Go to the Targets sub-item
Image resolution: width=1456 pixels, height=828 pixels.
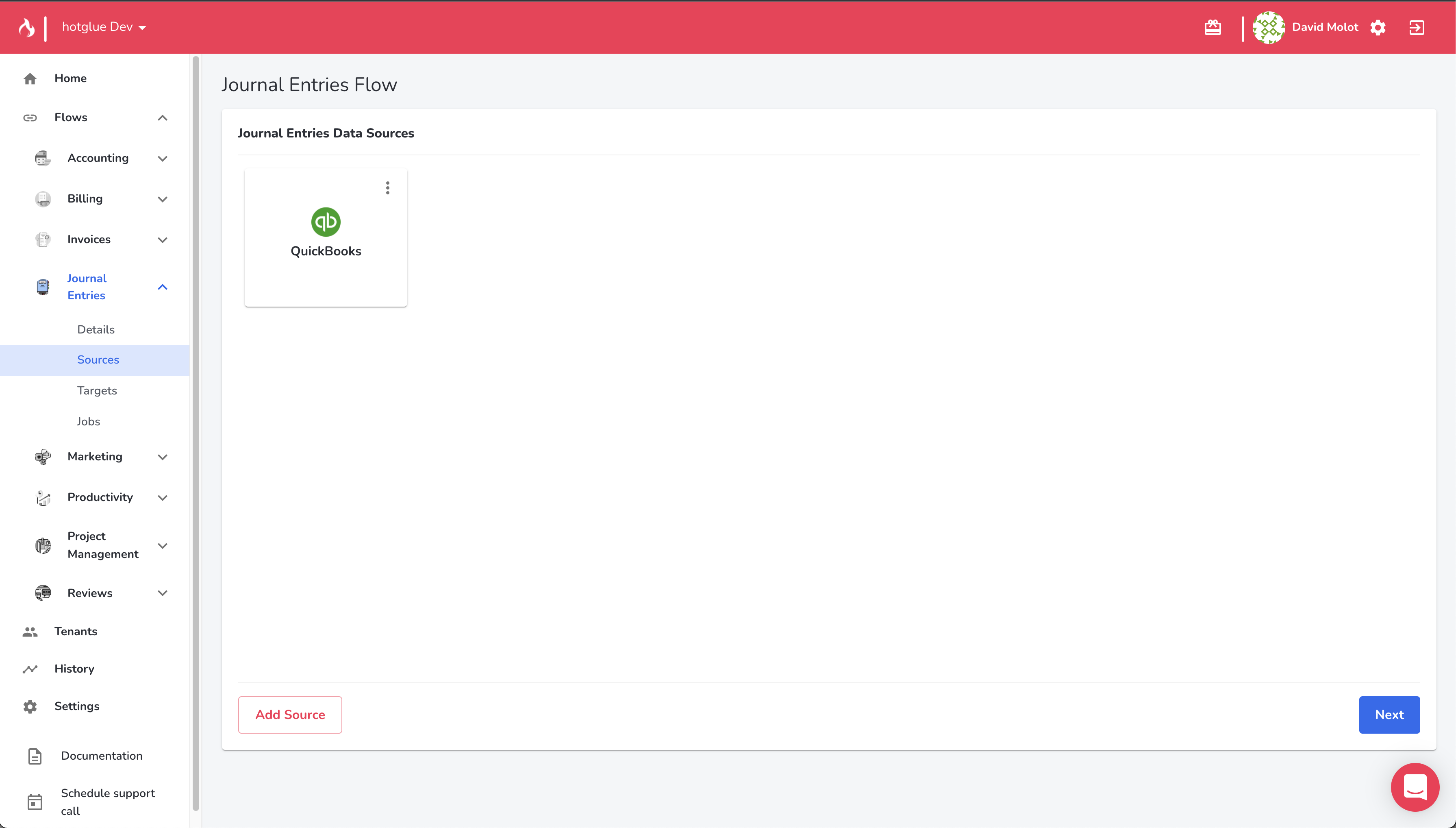97,391
